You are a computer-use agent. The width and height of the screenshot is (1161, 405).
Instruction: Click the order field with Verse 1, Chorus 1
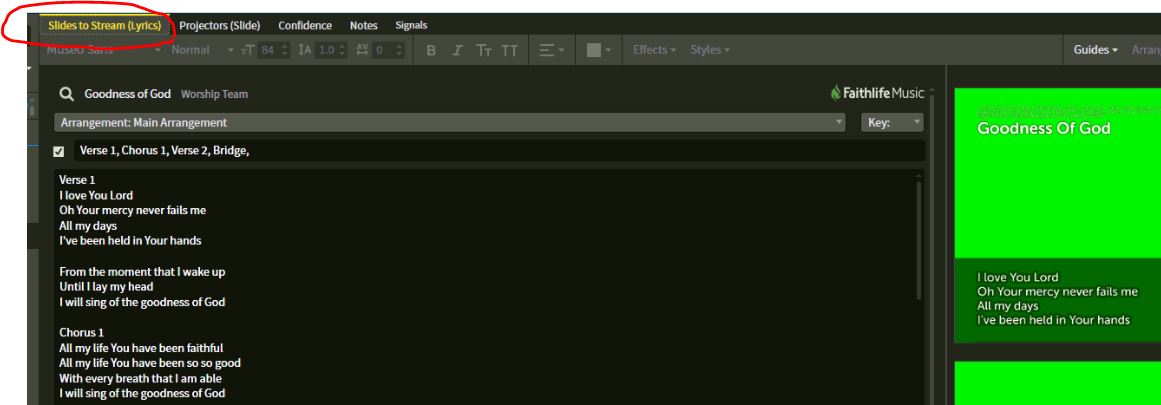tap(495, 151)
